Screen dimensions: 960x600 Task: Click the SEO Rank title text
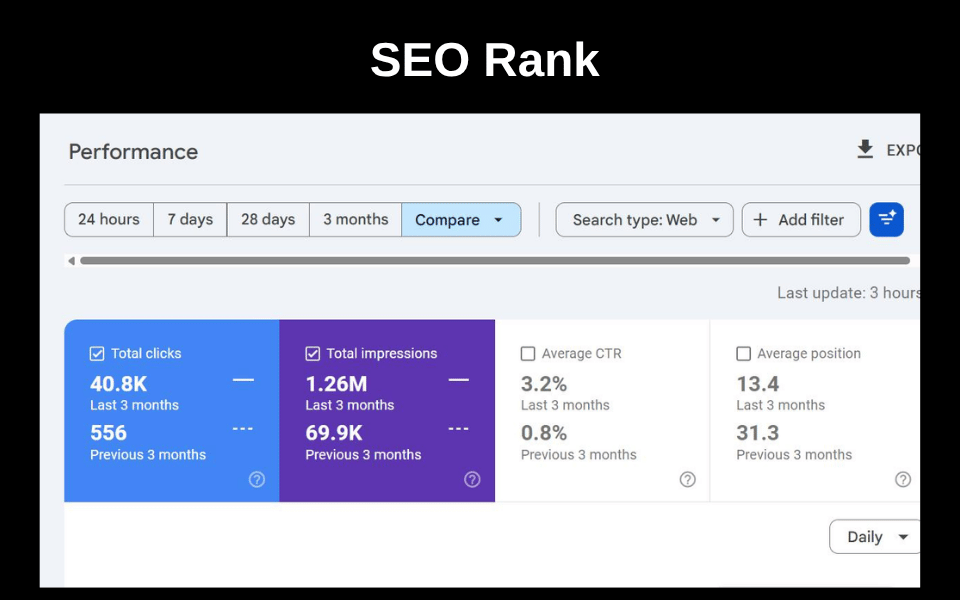[x=484, y=60]
